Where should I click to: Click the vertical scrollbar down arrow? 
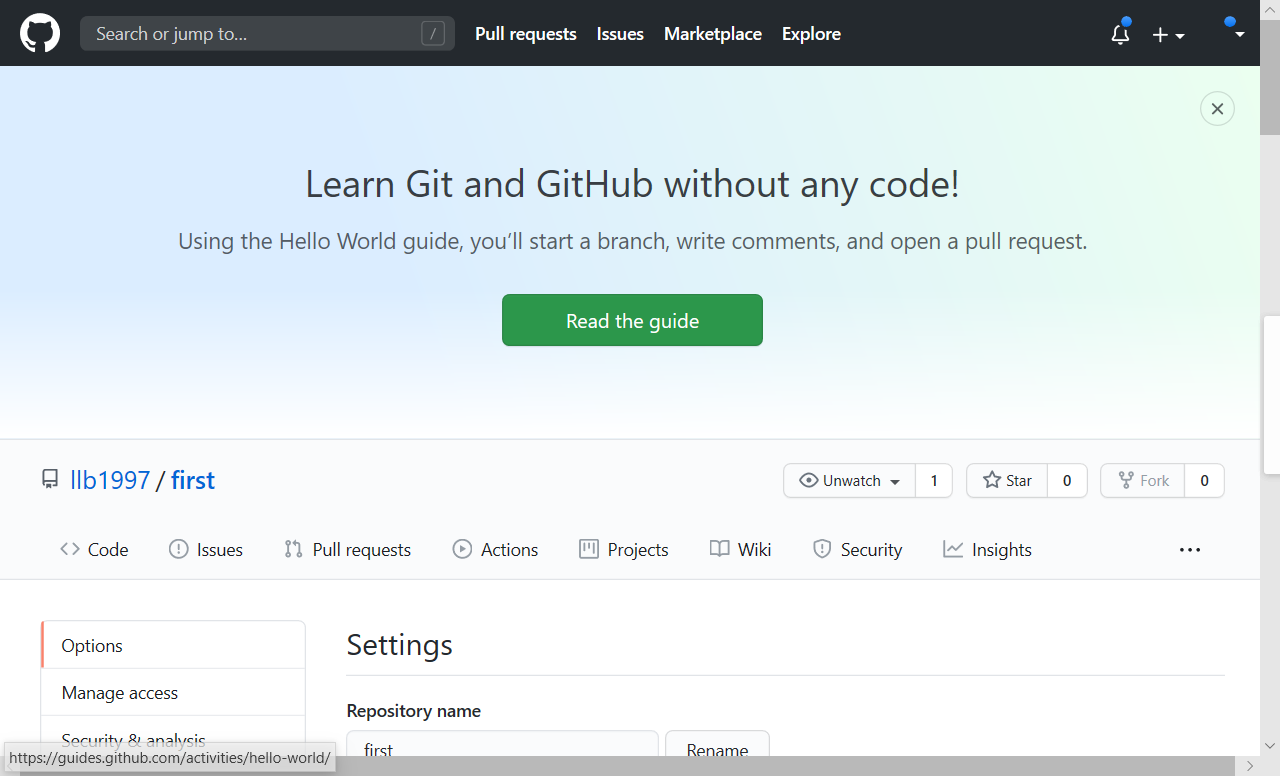pyautogui.click(x=1270, y=746)
